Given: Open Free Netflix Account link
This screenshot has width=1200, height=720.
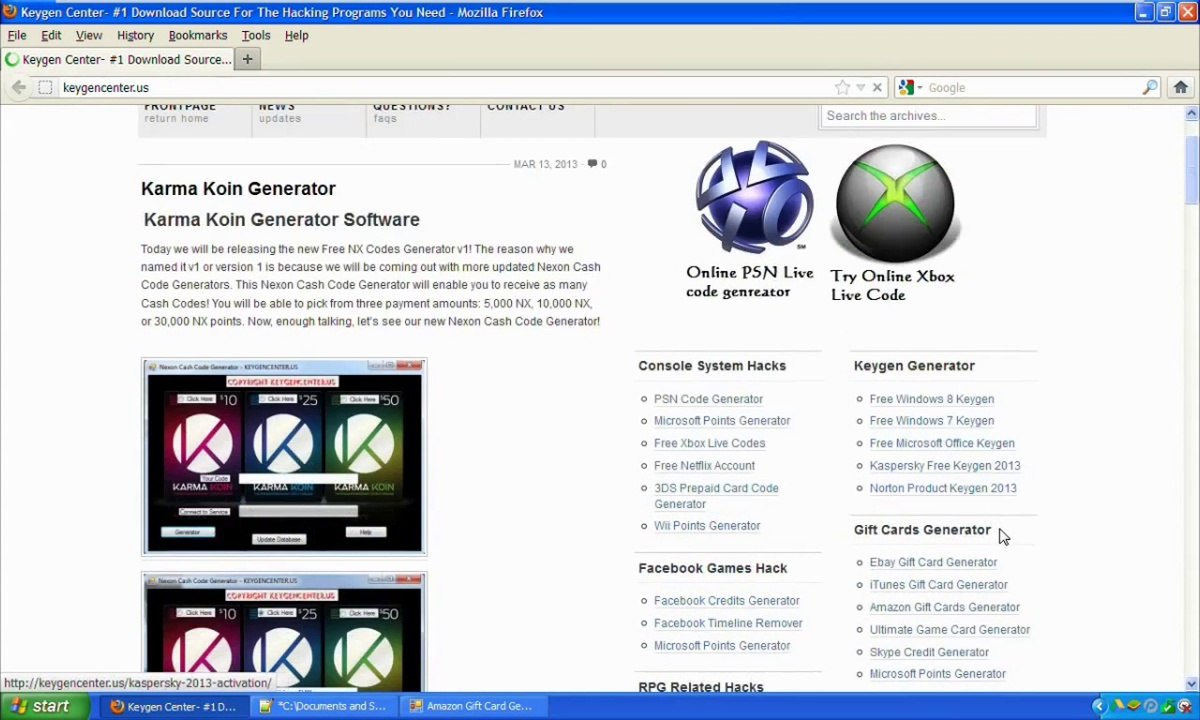Looking at the screenshot, I should click(704, 466).
